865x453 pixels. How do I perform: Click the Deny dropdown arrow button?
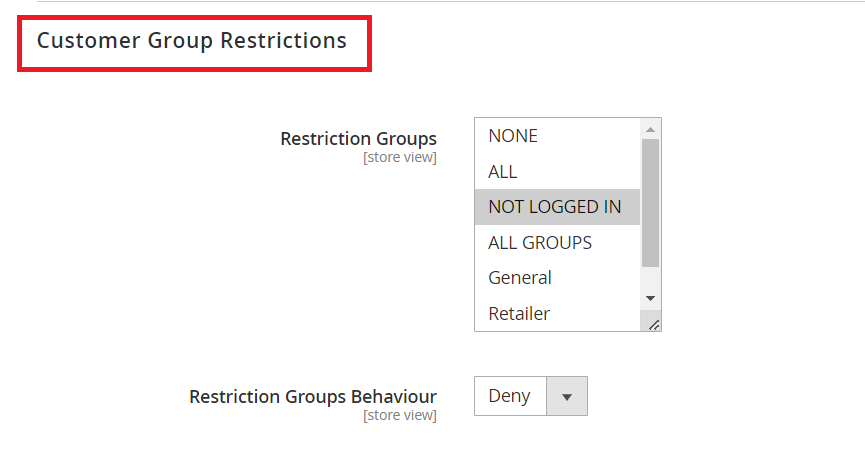coord(567,396)
